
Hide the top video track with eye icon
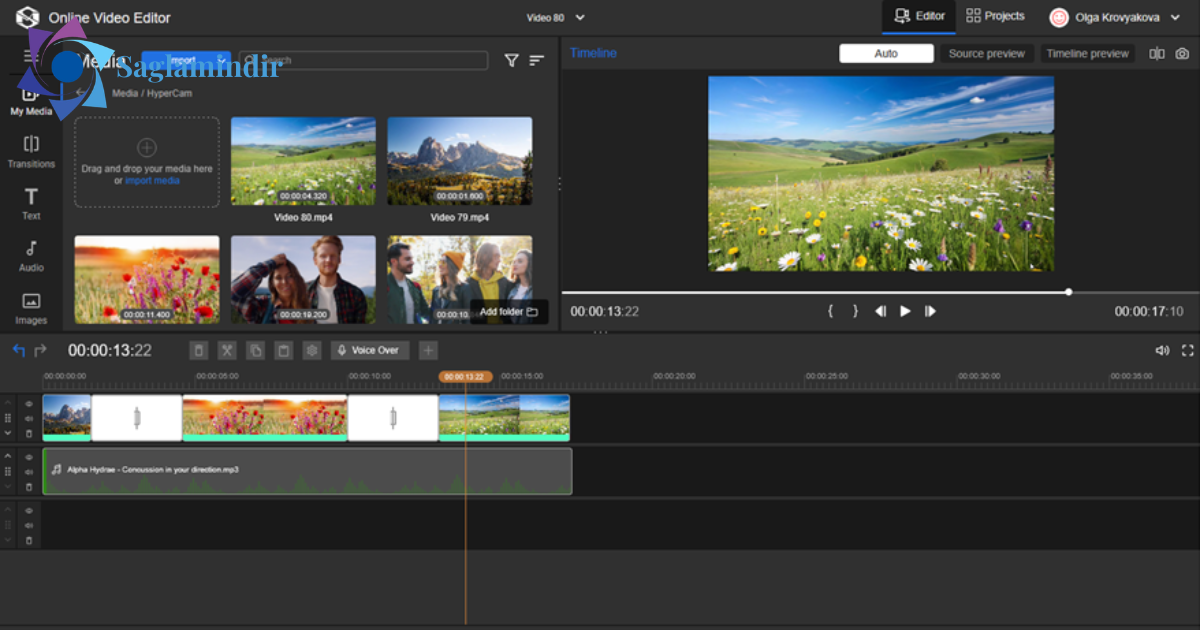pos(29,404)
